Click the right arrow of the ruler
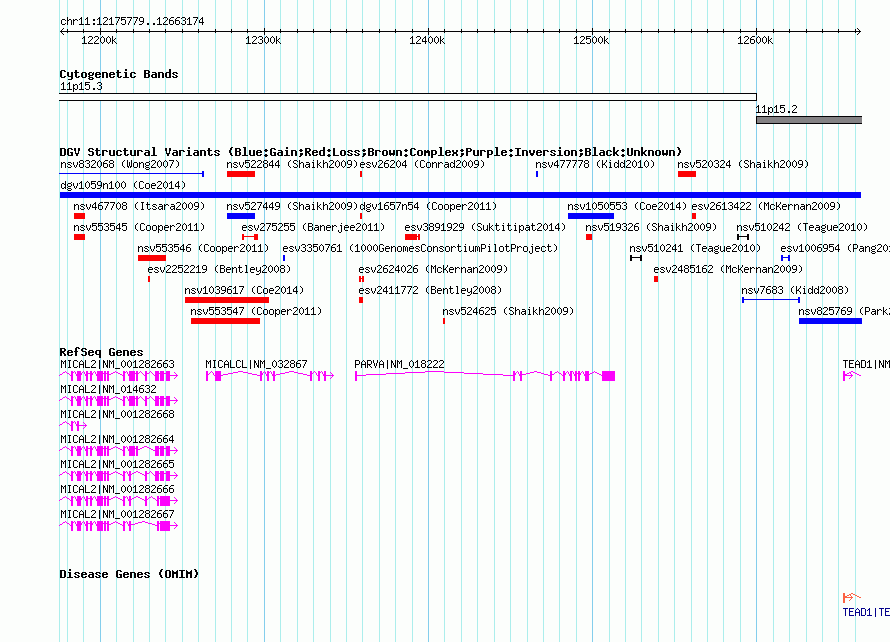 point(859,32)
